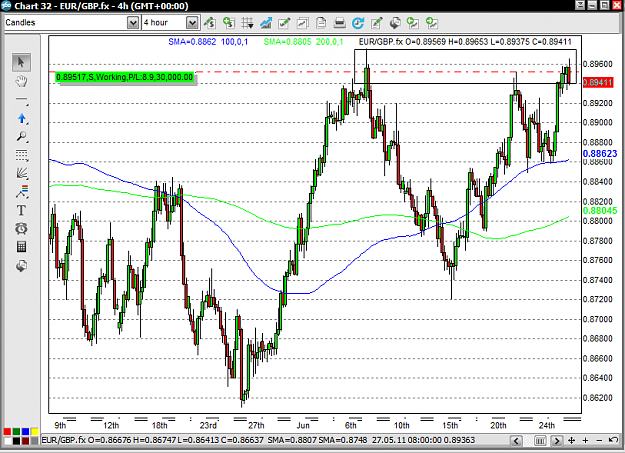Click the status bar timestamp 27.05.11 08:00:00

click(x=406, y=440)
